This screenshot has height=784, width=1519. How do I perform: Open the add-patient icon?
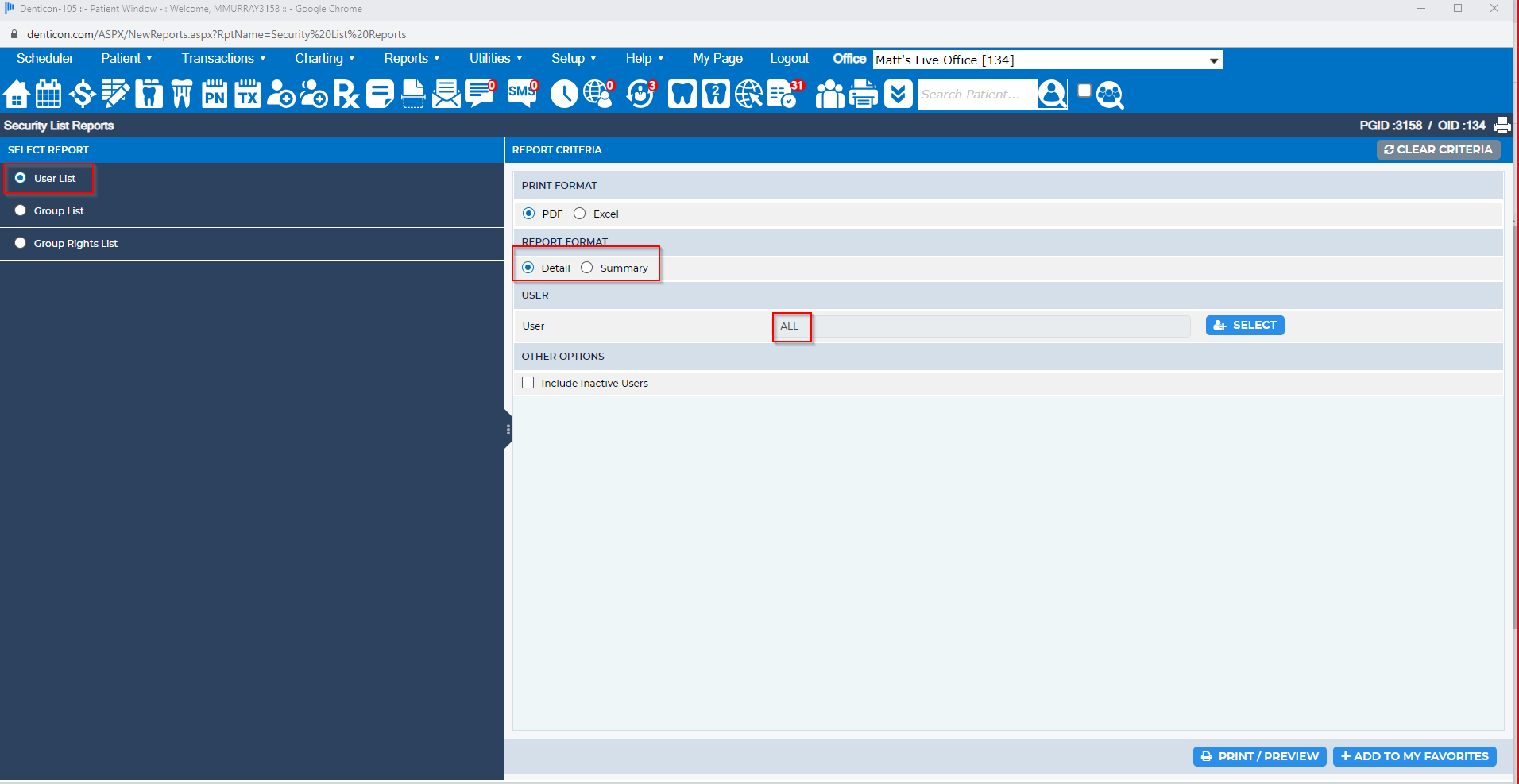pyautogui.click(x=280, y=94)
